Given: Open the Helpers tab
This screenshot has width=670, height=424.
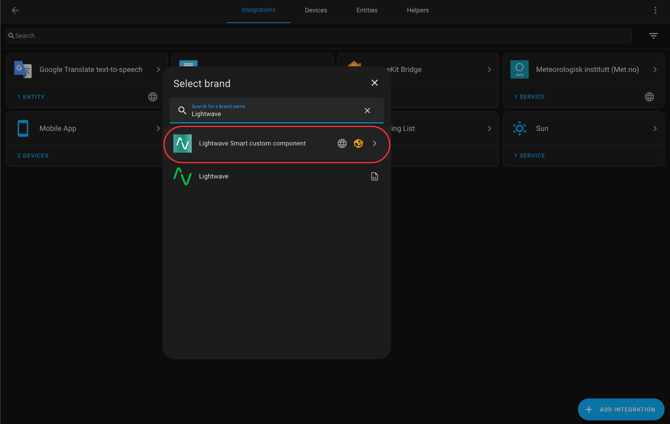Looking at the screenshot, I should pos(417,10).
